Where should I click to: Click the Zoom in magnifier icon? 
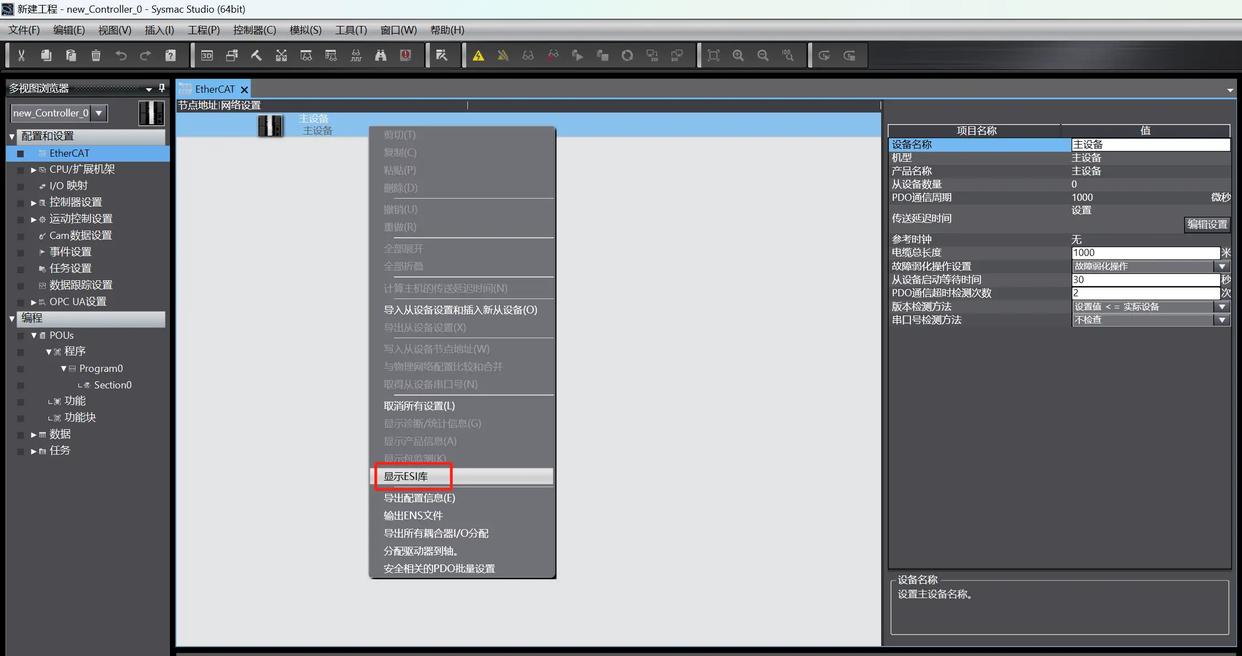pos(738,56)
